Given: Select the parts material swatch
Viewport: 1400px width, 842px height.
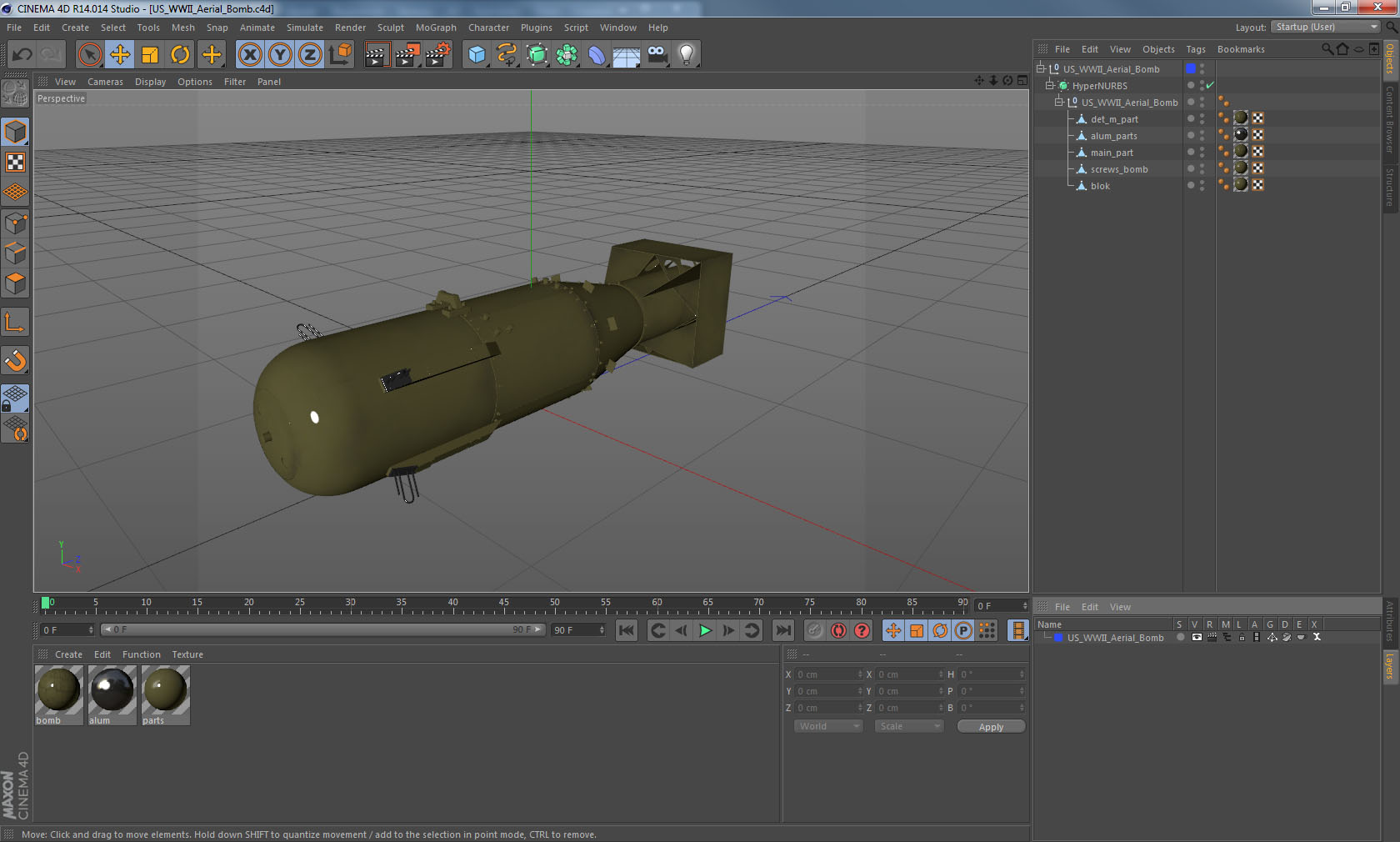Looking at the screenshot, I should coord(165,694).
